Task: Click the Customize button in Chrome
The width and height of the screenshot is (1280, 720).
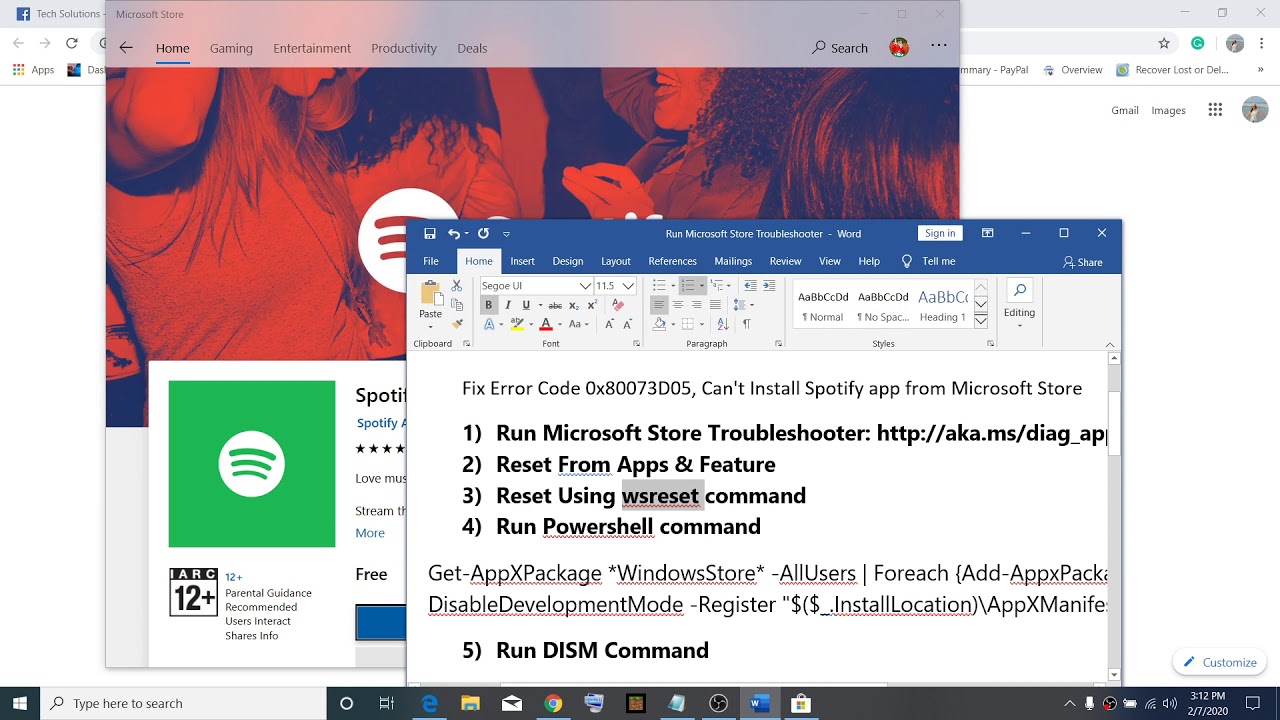Action: pos(1220,662)
